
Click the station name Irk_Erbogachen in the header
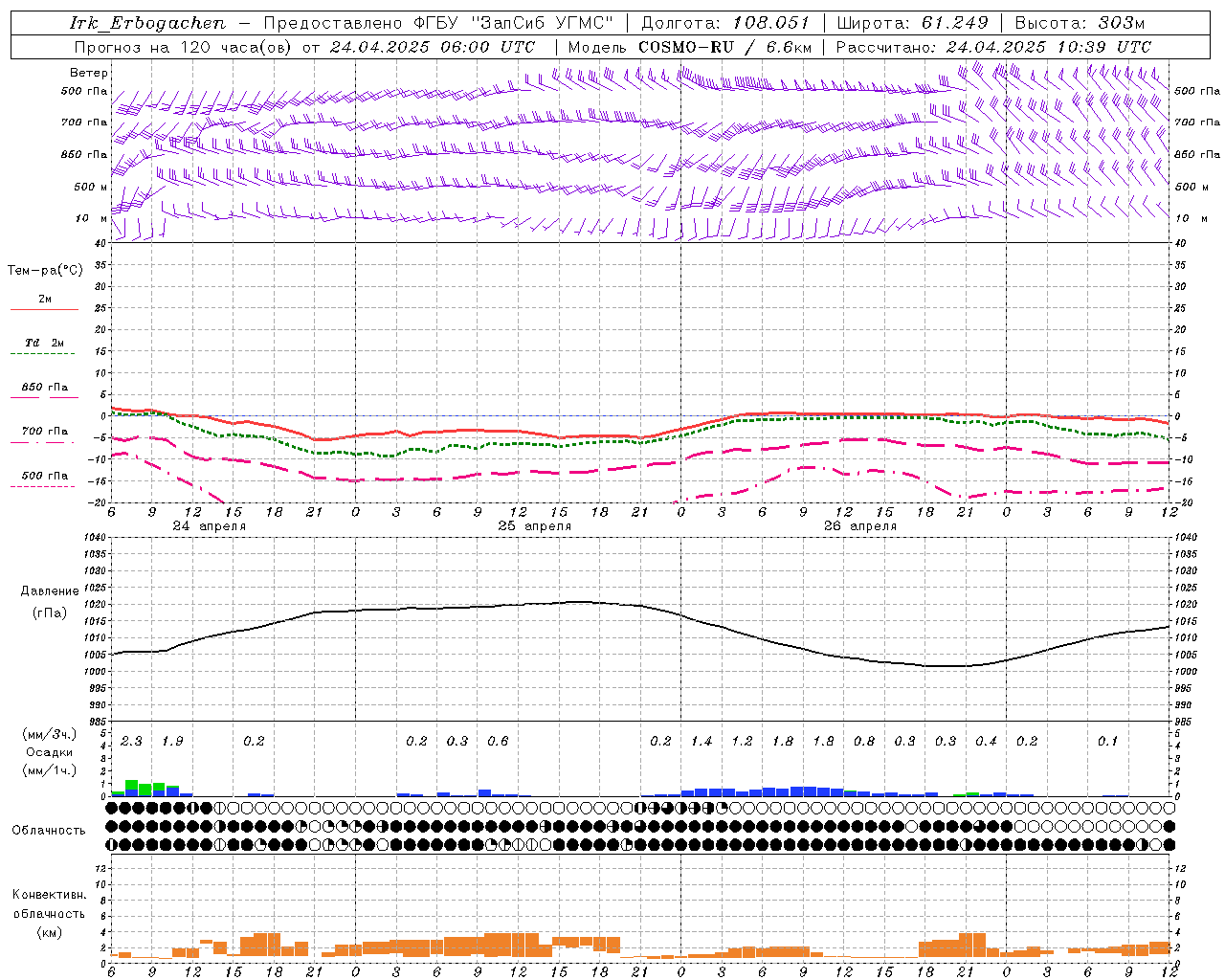tap(148, 23)
